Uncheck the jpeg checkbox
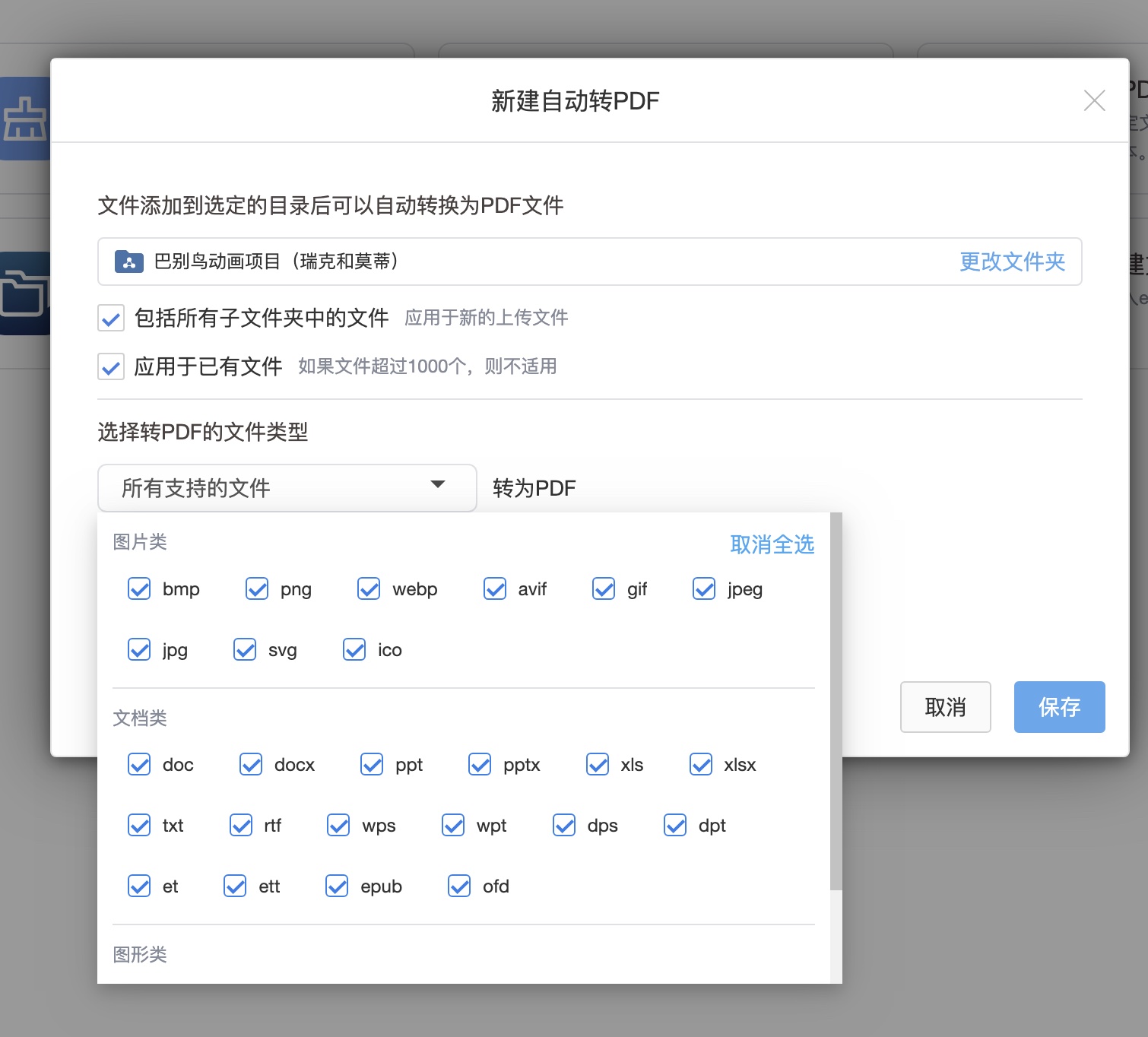This screenshot has height=1037, width=1148. [x=704, y=589]
